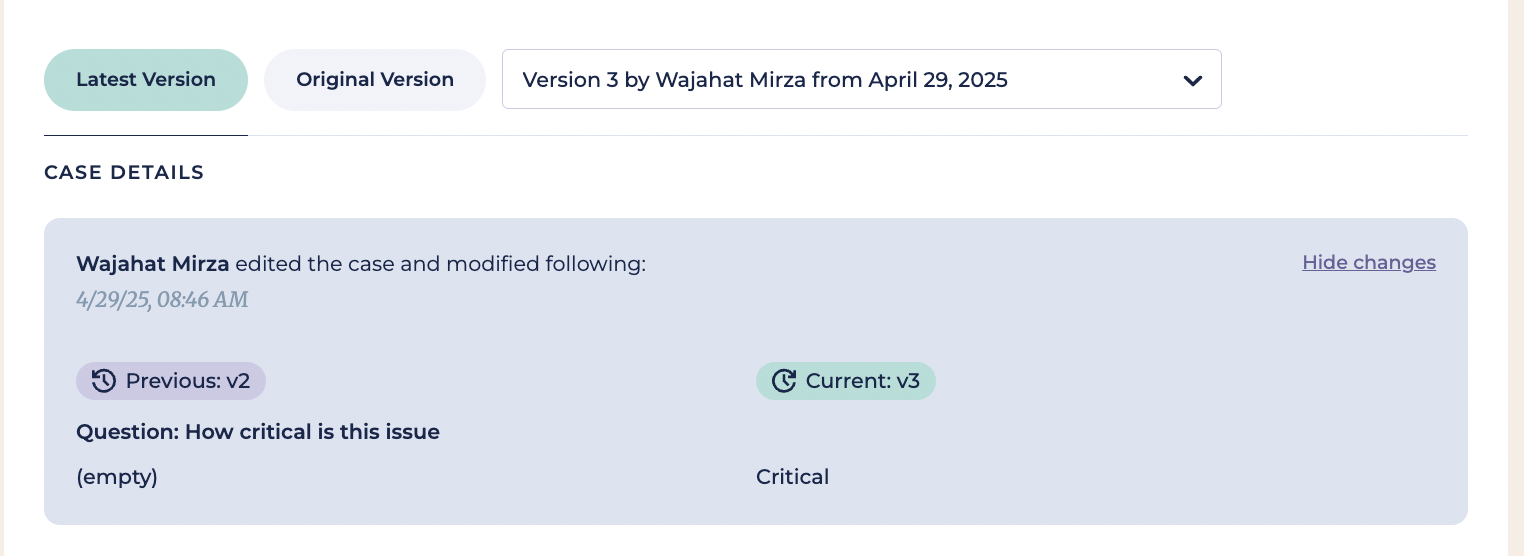Click the (empty) previous answer value
This screenshot has height=556, width=1524.
117,477
